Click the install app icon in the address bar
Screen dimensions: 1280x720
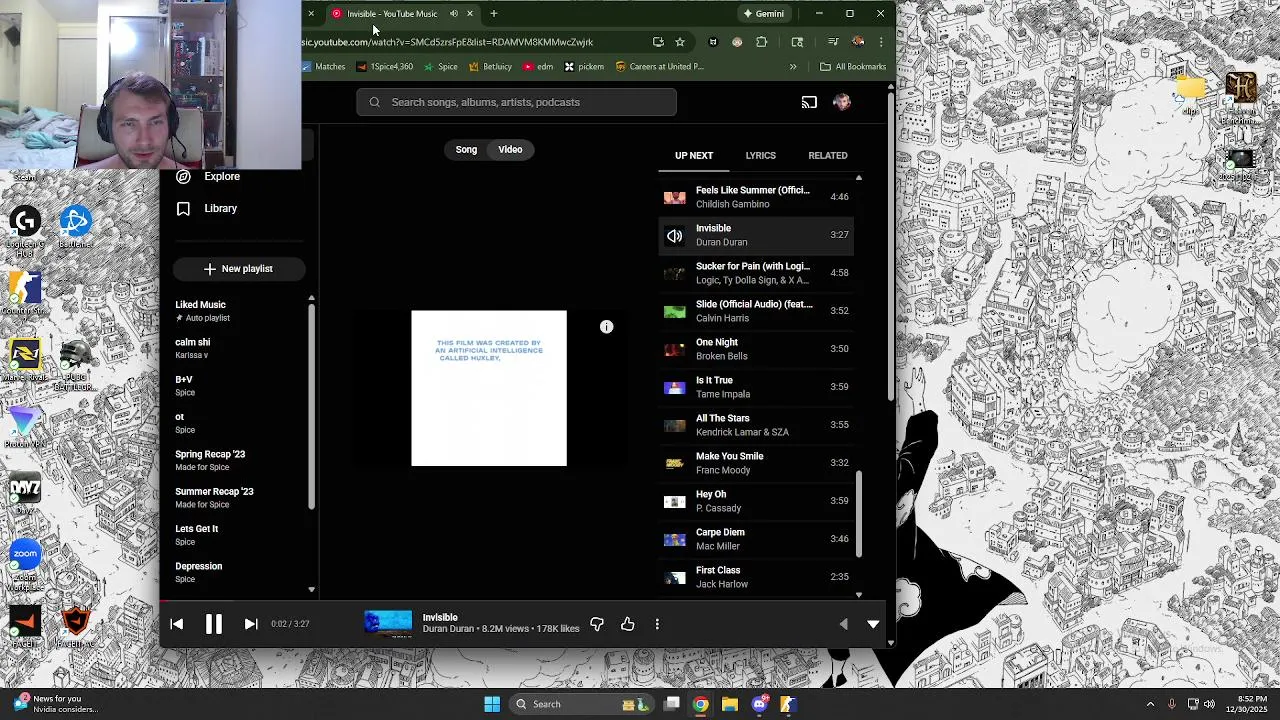(x=658, y=42)
